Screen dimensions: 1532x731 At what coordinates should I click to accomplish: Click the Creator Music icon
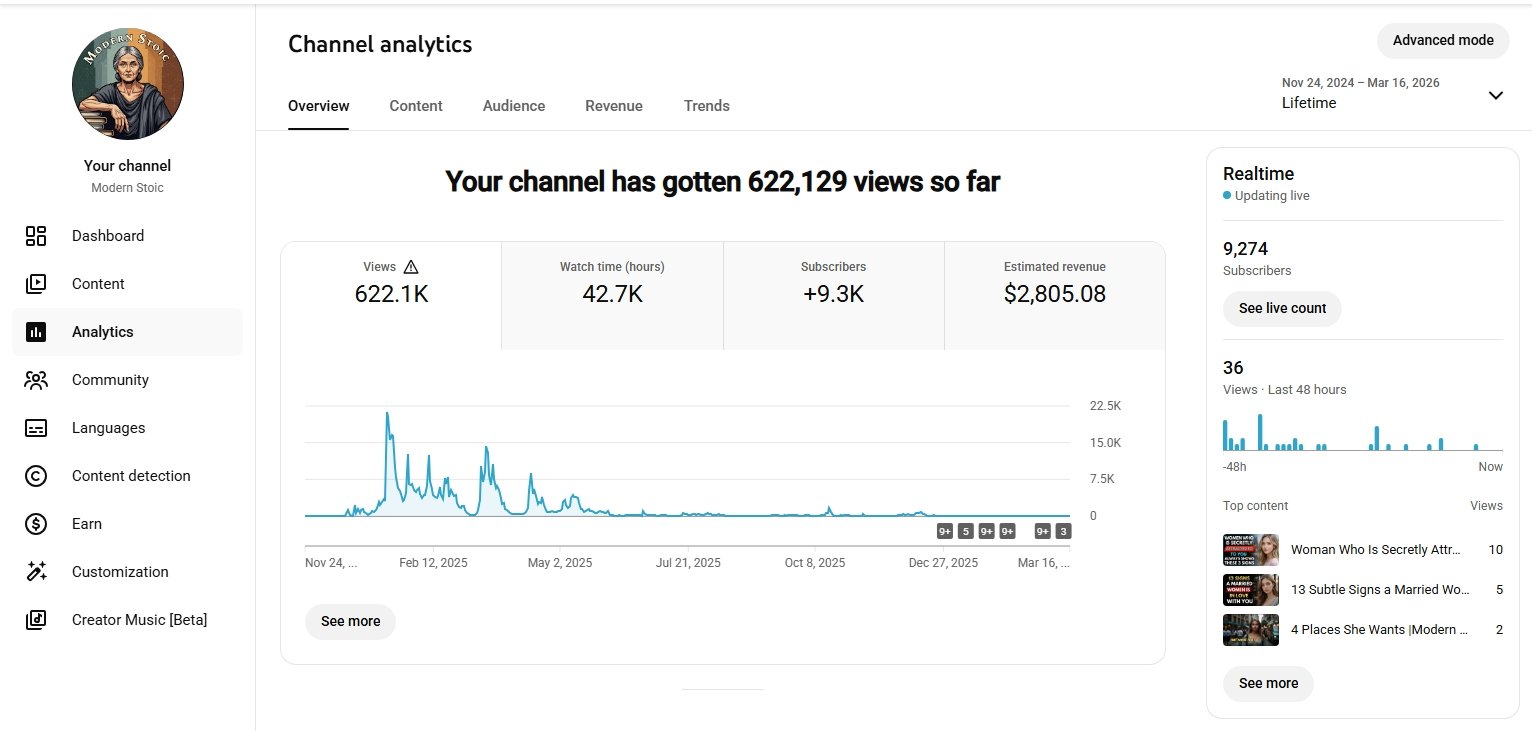click(x=36, y=620)
